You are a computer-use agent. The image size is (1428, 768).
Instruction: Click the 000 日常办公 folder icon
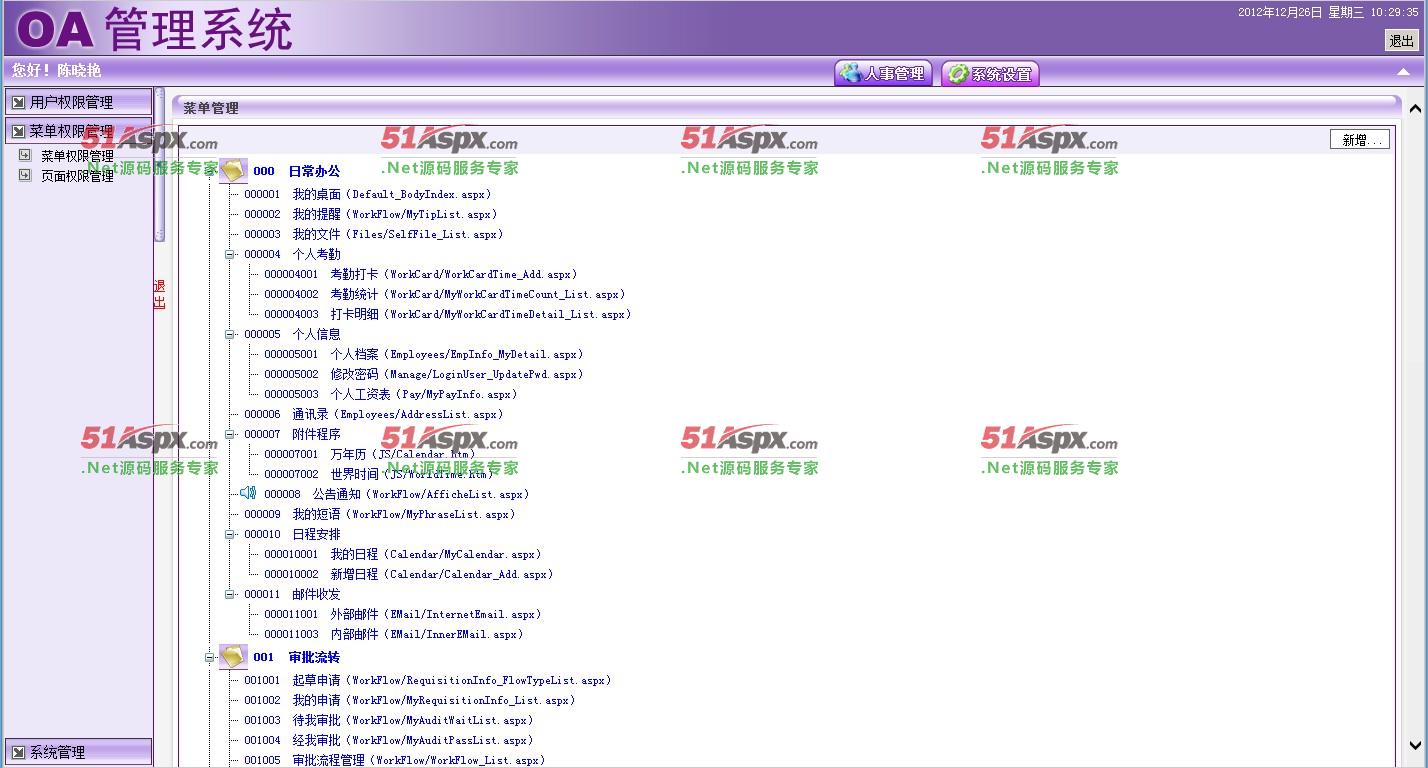pyautogui.click(x=233, y=171)
